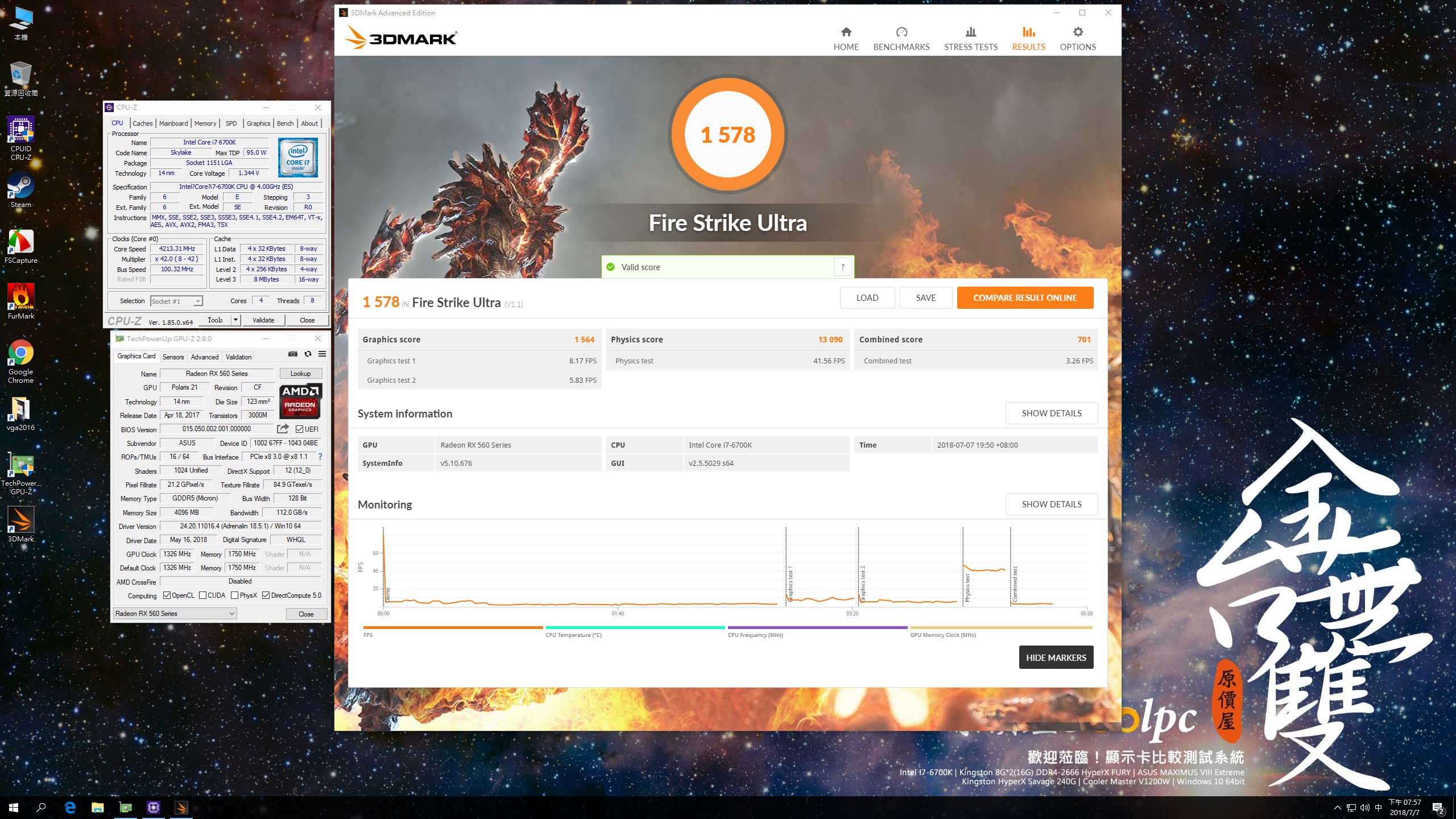Screen dimensions: 1456x819
Task: Go to 3DMark HOME section
Action: 846,39
